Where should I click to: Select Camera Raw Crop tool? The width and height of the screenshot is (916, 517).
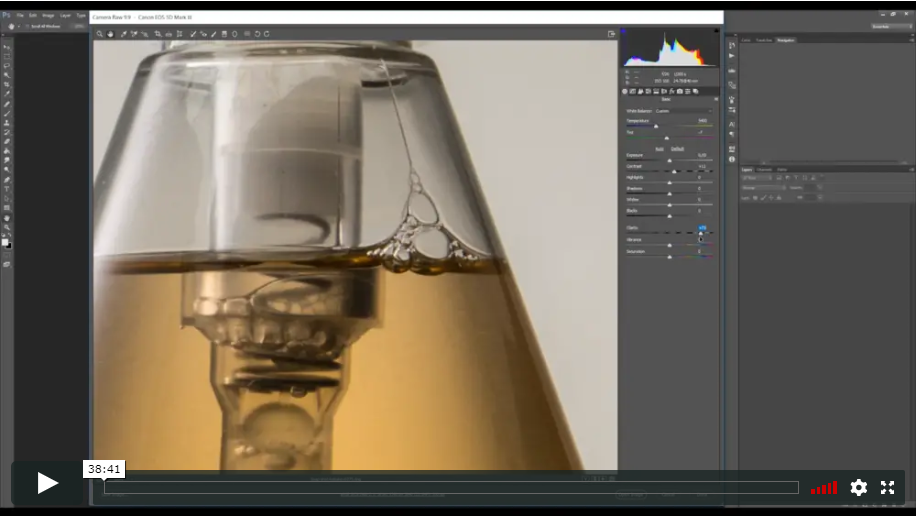point(158,34)
